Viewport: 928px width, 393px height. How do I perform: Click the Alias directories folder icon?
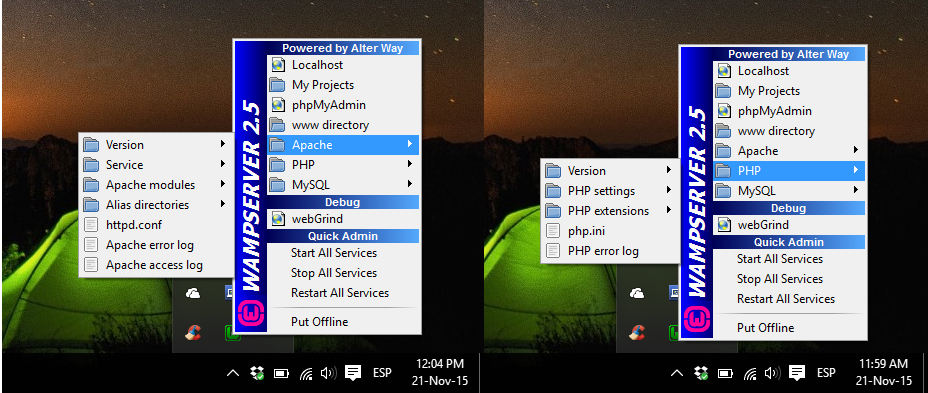[x=91, y=205]
